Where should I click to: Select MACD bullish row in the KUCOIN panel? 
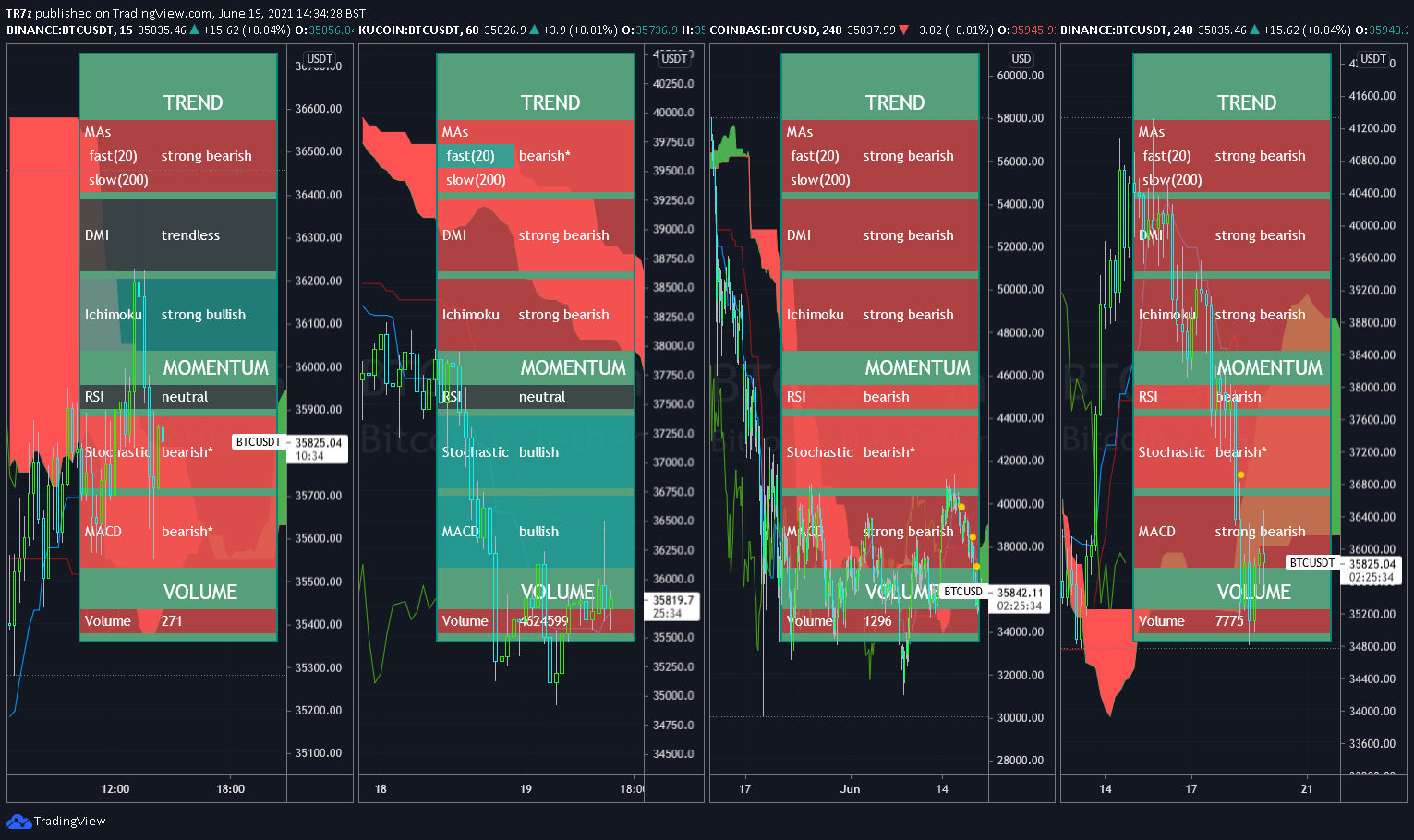point(536,532)
